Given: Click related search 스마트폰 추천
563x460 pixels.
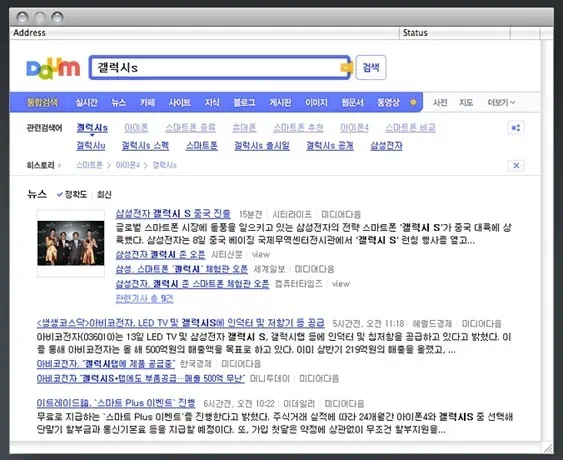Looking at the screenshot, I should 298,128.
